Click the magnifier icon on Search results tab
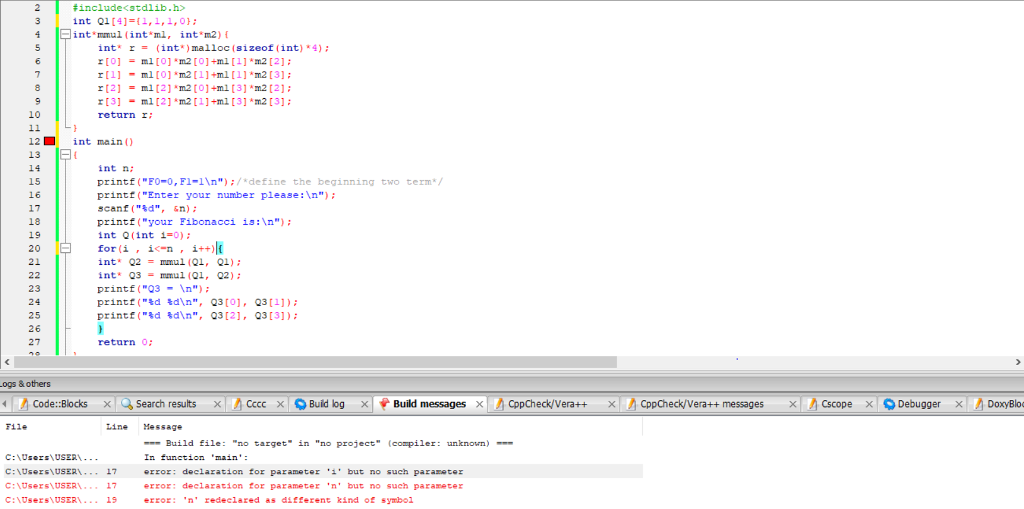The width and height of the screenshot is (1024, 509). (x=127, y=404)
